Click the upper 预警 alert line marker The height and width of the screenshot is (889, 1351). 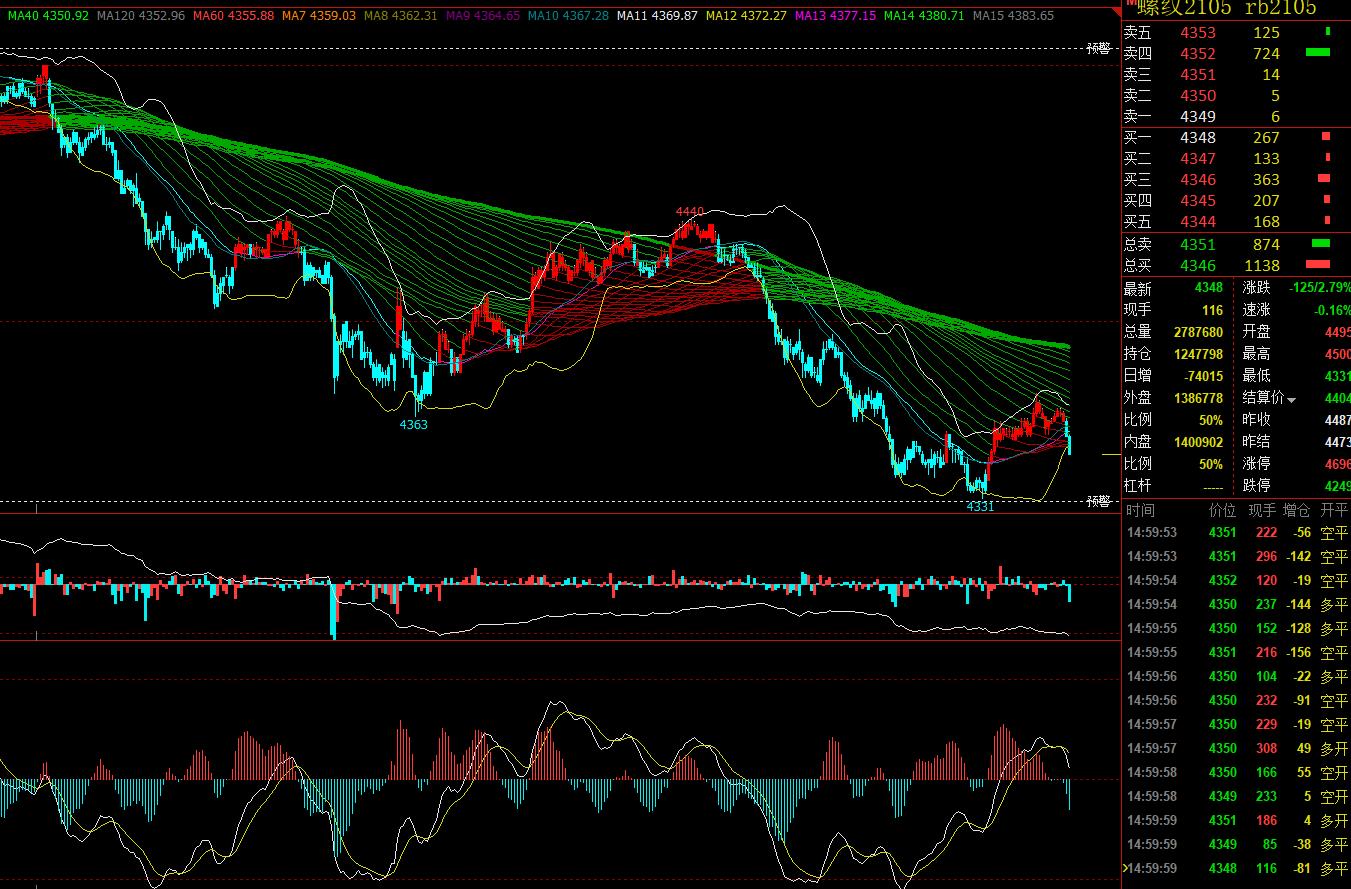pos(1099,48)
